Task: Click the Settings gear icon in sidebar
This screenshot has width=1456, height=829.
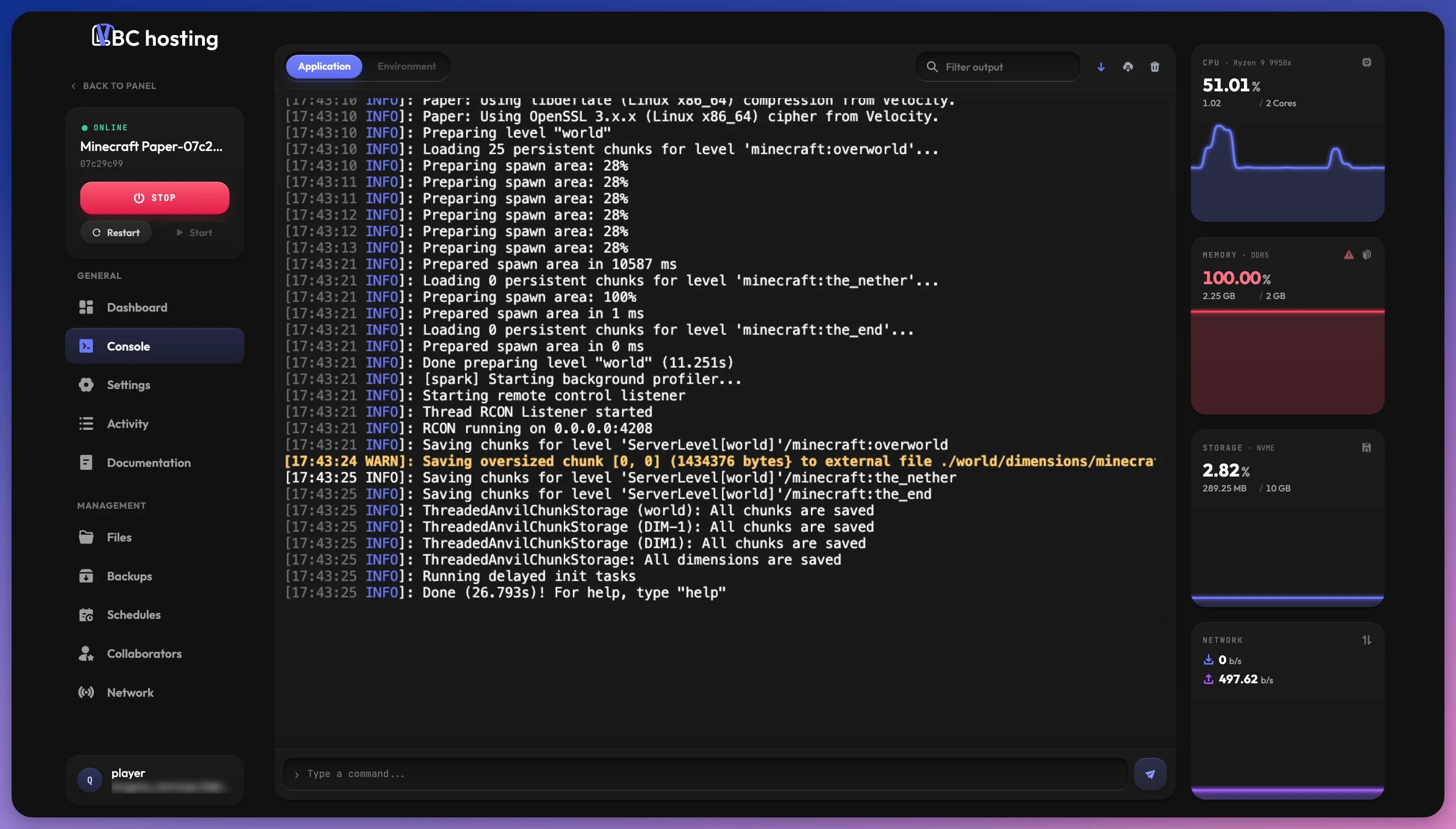Action: pyautogui.click(x=86, y=385)
